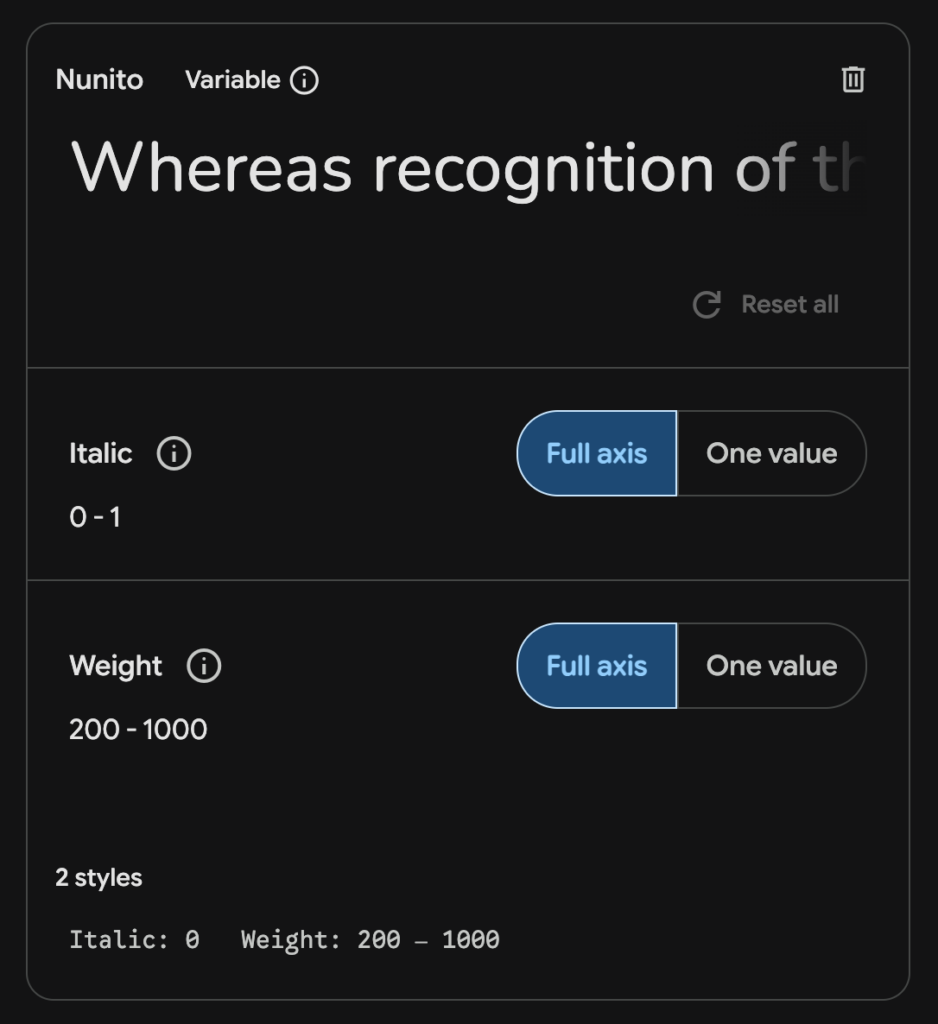Select the Variable label next to Nunito
The height and width of the screenshot is (1024, 938).
click(231, 80)
